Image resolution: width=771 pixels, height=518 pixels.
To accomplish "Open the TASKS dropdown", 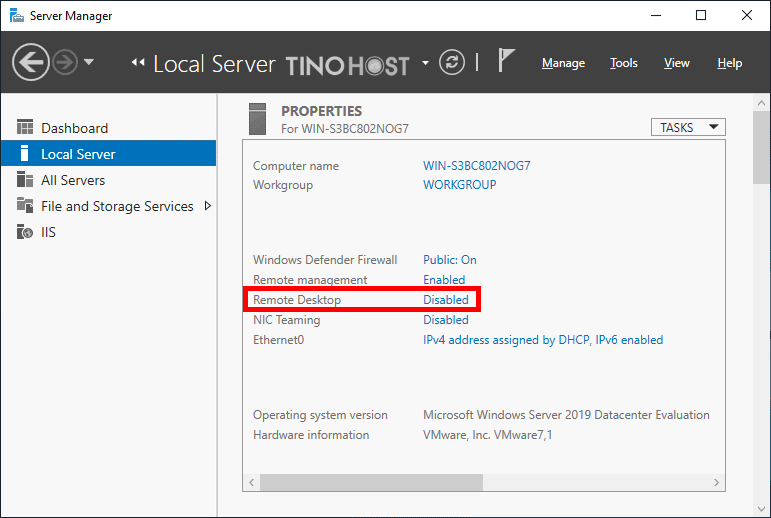I will tap(688, 127).
